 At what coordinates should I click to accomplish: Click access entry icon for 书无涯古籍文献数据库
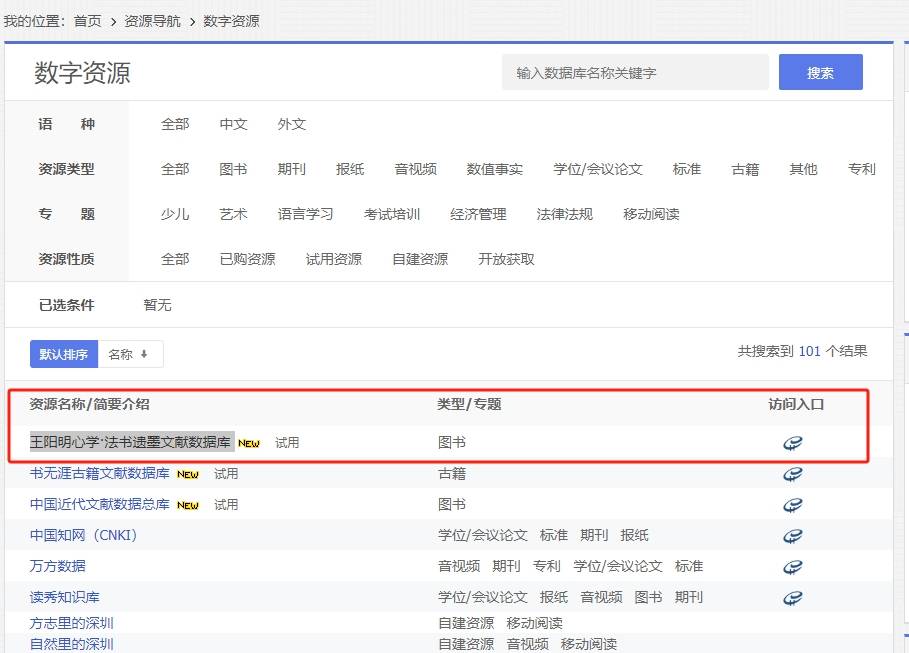click(792, 474)
